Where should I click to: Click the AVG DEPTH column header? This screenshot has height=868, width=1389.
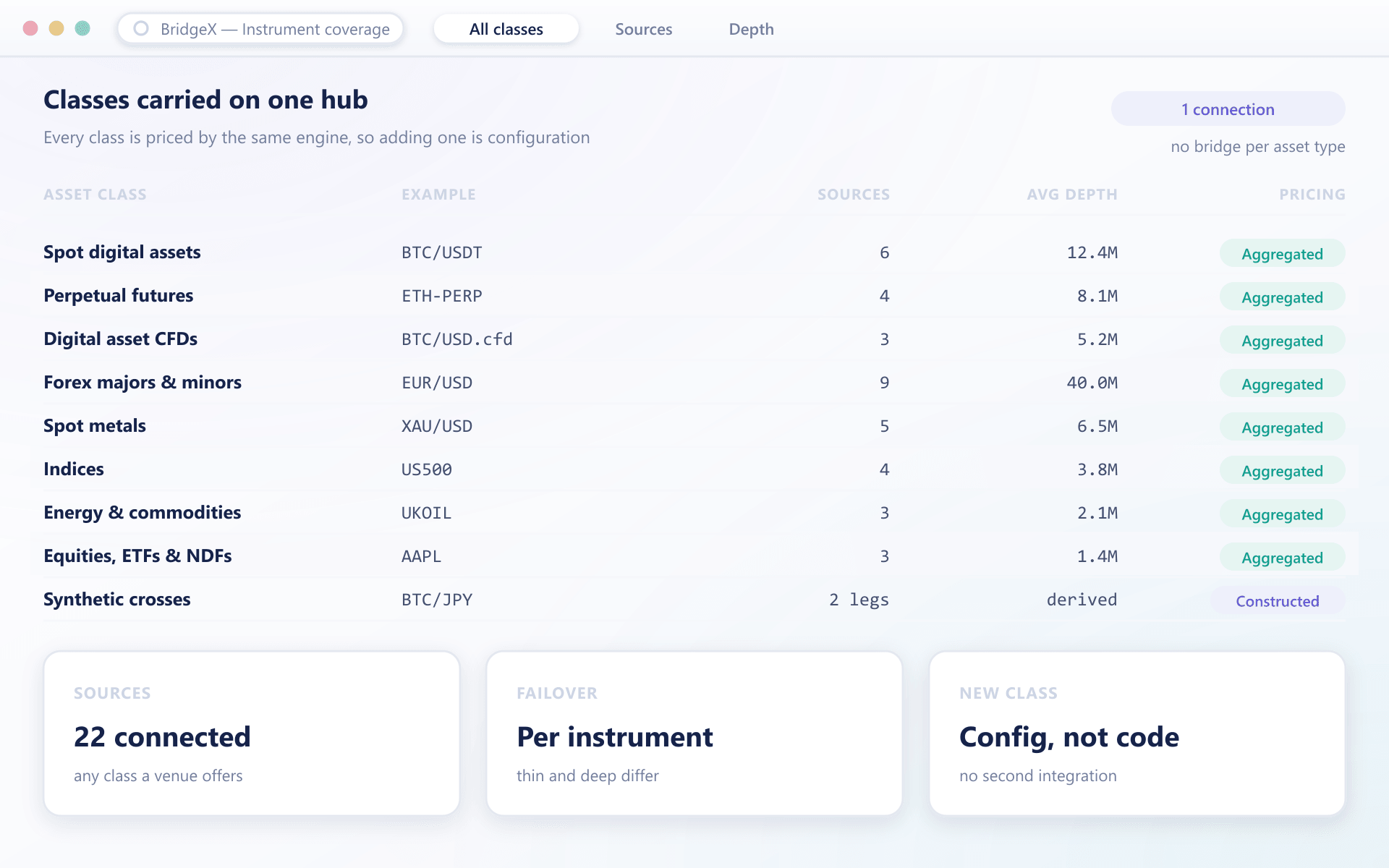1072,195
